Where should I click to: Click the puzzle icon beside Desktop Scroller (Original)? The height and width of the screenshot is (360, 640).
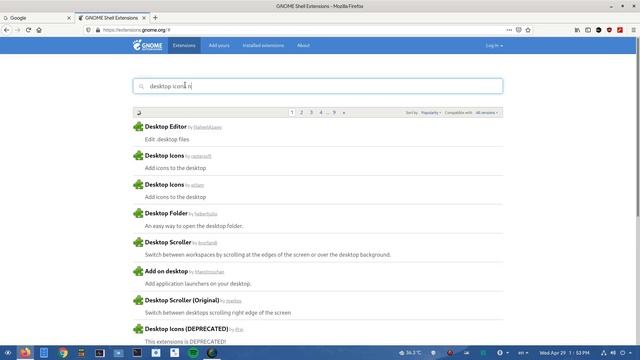[x=138, y=300]
